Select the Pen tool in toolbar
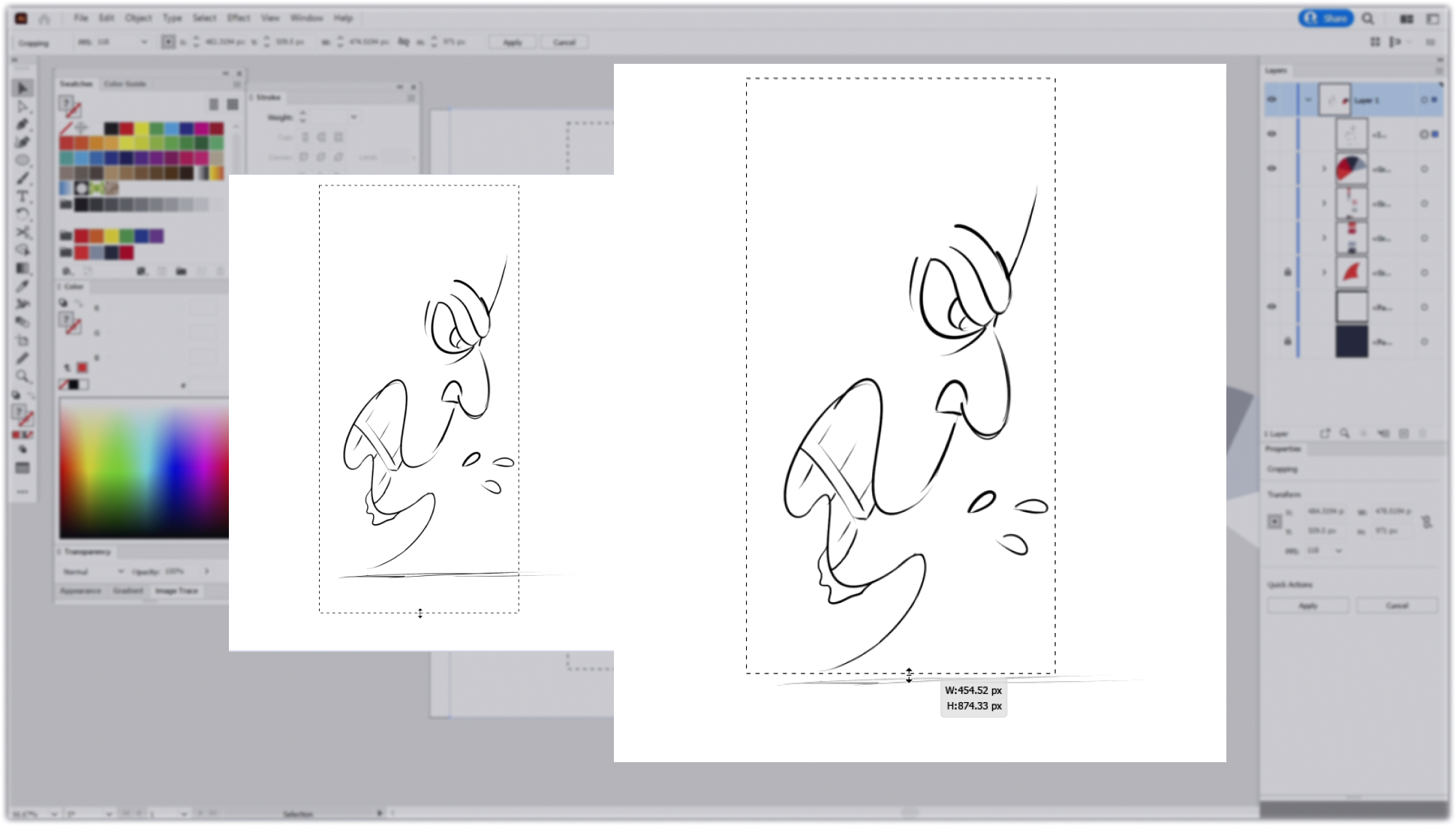This screenshot has width=1456, height=826. point(23,125)
